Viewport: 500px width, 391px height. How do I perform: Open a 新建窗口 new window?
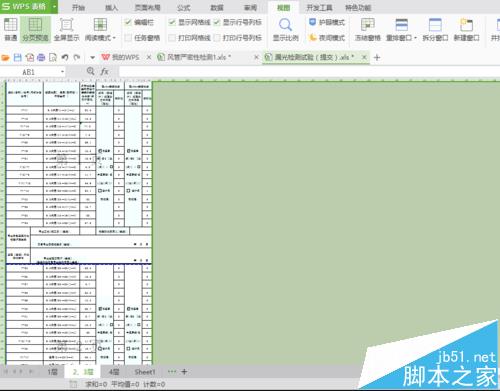coord(466,29)
